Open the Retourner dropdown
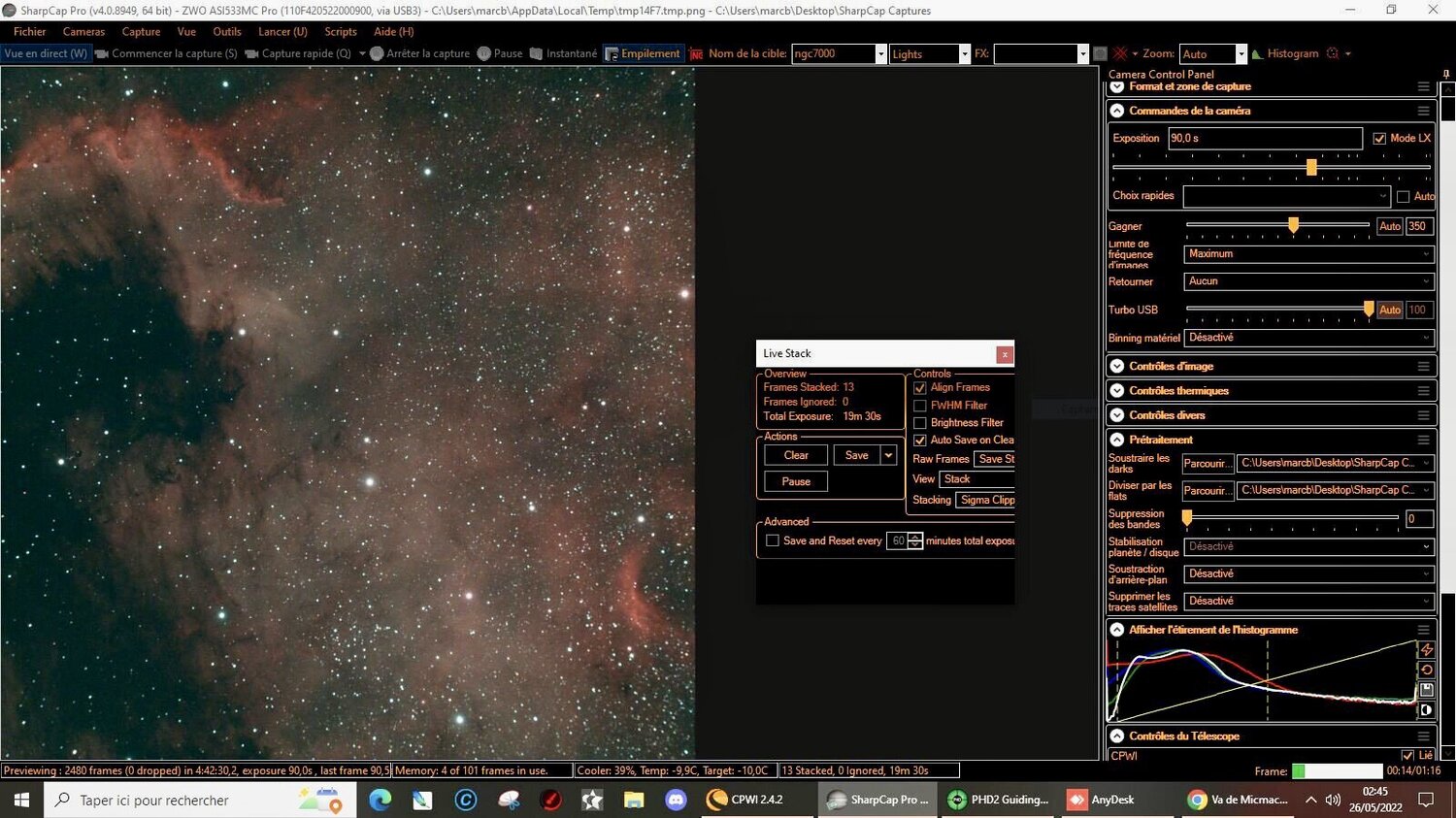 1308,281
